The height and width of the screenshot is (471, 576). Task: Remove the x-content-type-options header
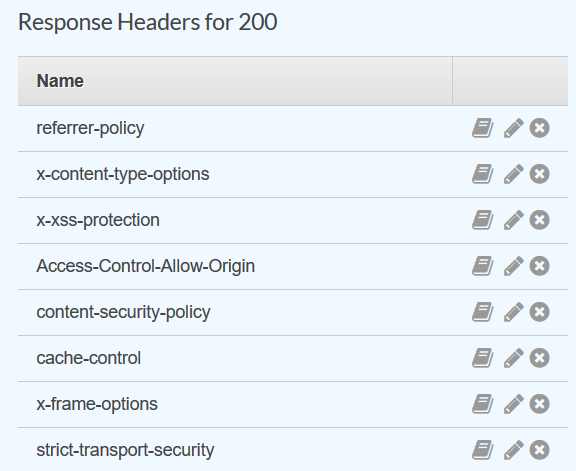tap(539, 174)
